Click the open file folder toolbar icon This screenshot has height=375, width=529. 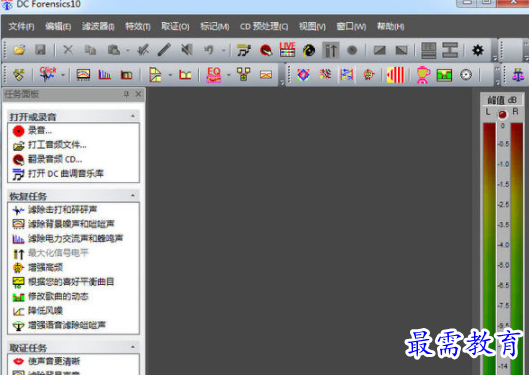pyautogui.click(x=19, y=50)
